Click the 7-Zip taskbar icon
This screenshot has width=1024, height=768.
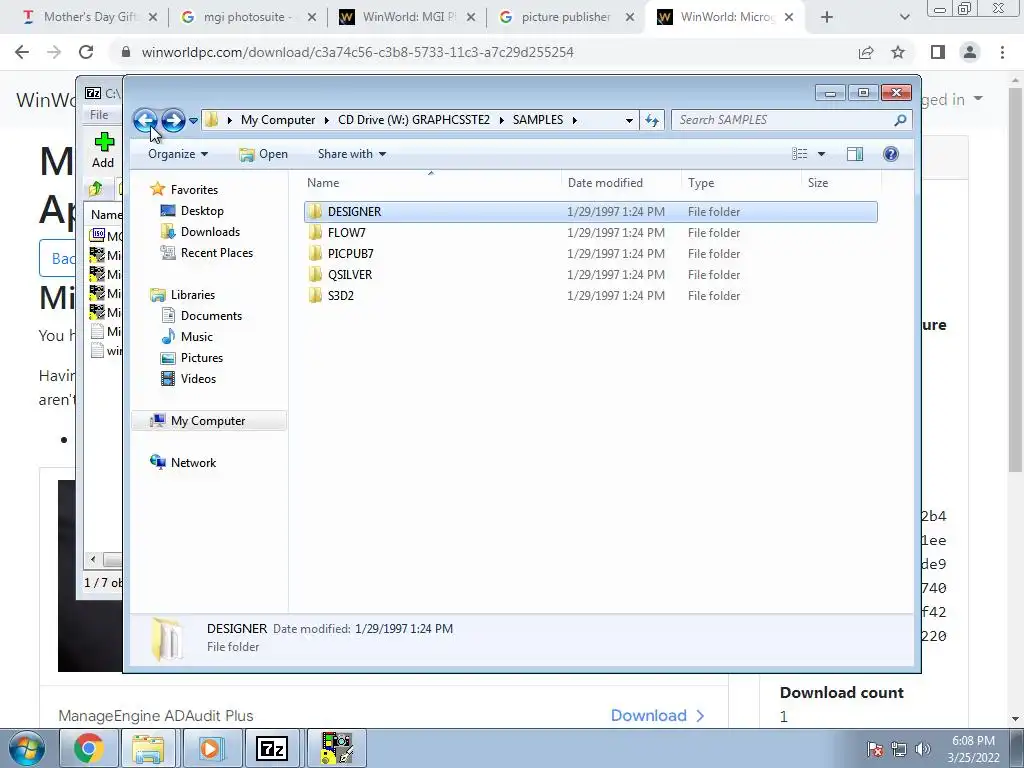272,748
